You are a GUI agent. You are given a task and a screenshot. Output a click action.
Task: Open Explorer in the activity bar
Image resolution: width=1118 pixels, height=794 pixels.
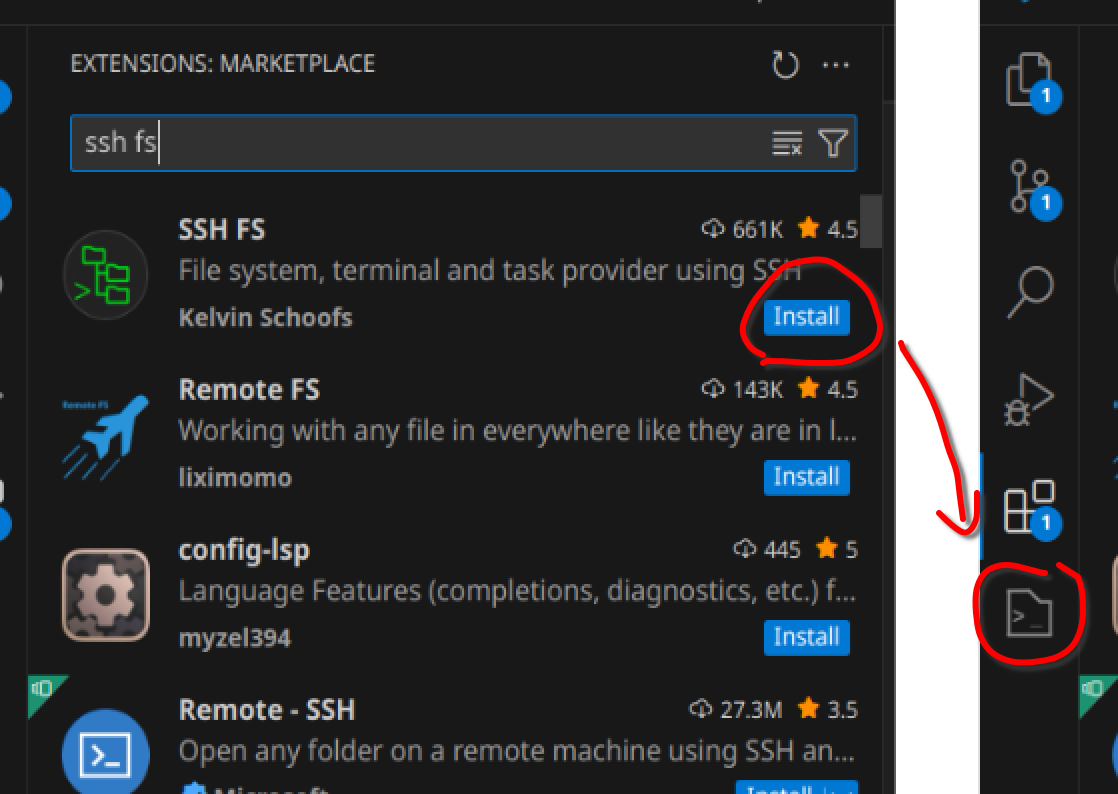1031,81
